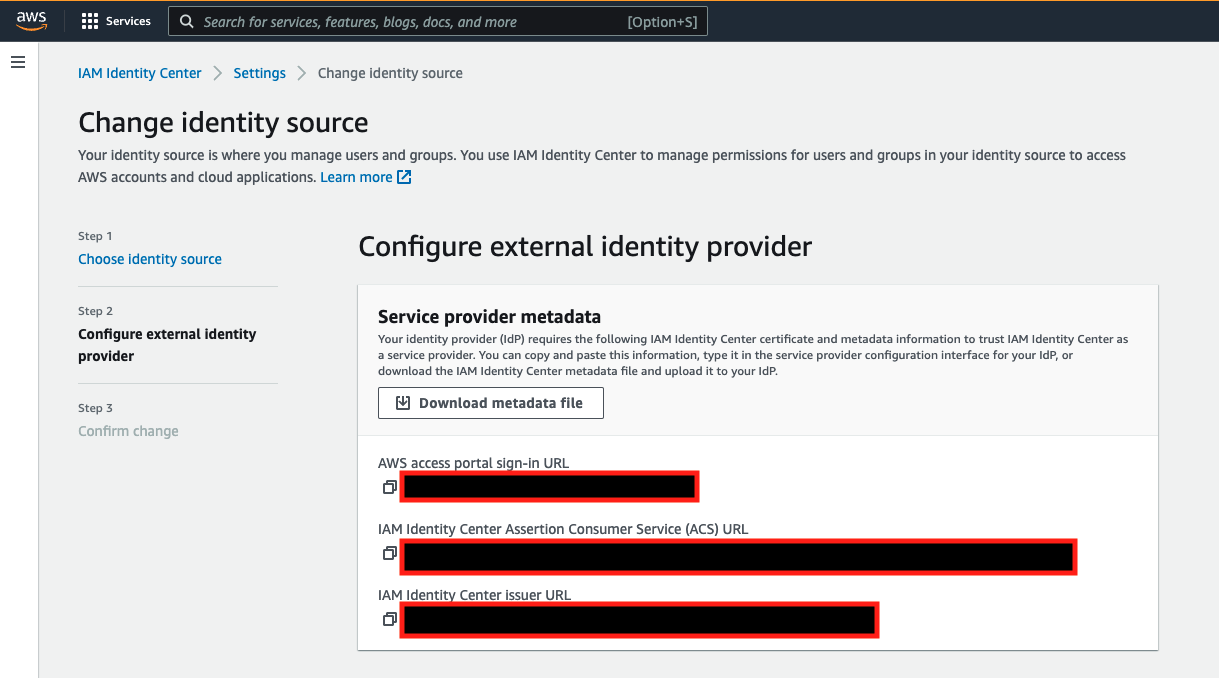The width and height of the screenshot is (1219, 678).
Task: Click the AWS logo
Action: click(x=32, y=21)
